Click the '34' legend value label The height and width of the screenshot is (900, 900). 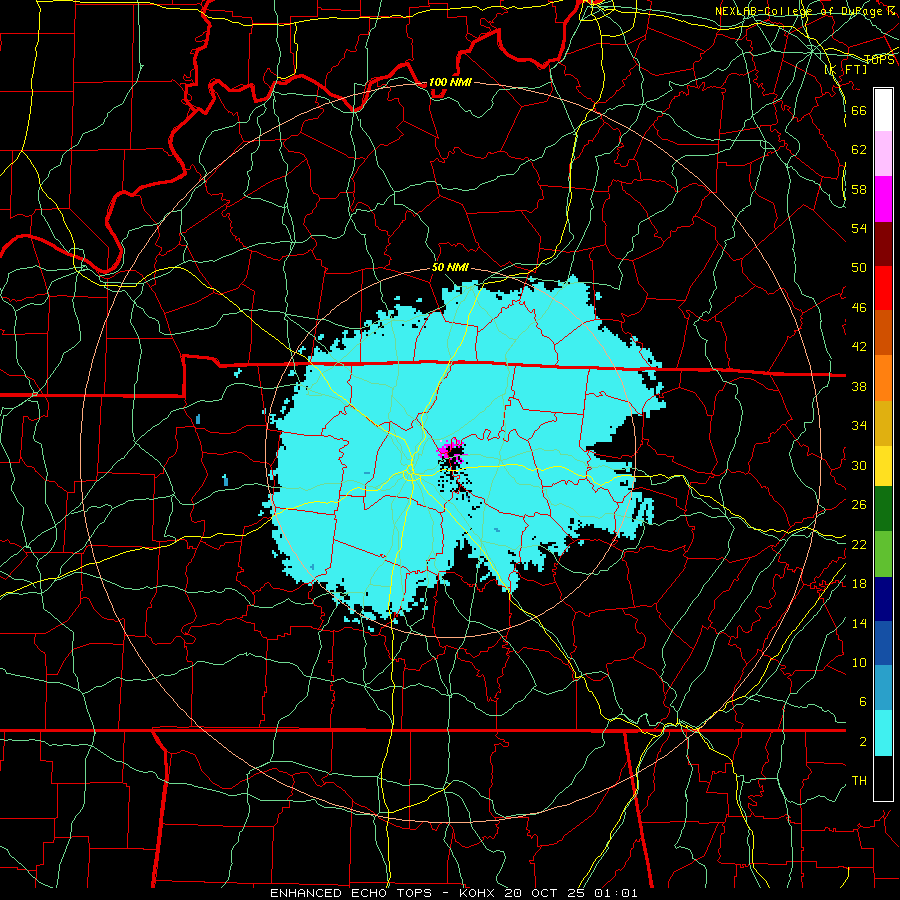859,425
